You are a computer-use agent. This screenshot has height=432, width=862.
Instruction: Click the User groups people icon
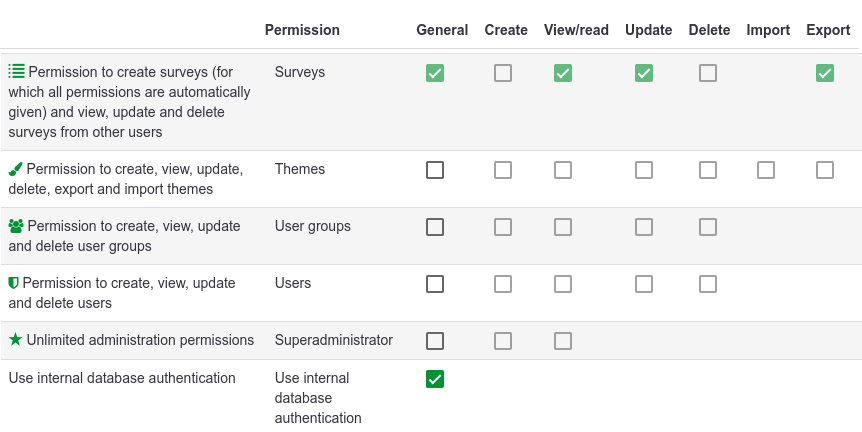point(16,226)
